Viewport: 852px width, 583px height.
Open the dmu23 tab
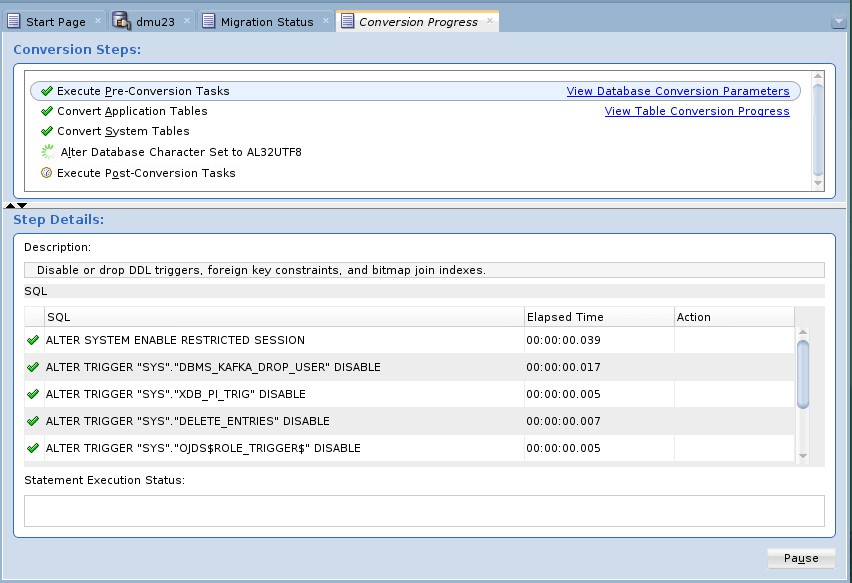pyautogui.click(x=155, y=22)
